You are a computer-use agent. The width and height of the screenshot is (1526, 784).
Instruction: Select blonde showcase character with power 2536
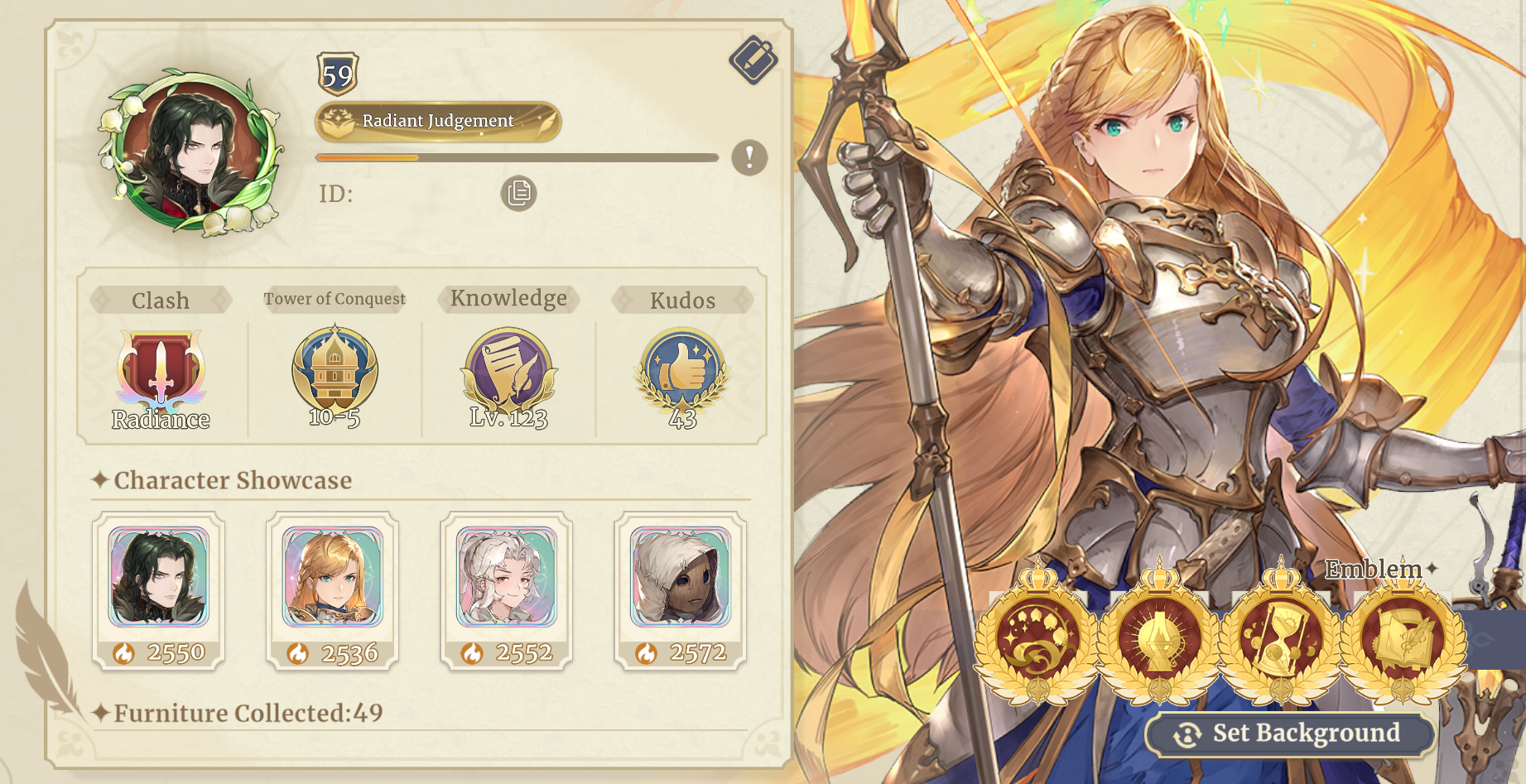[333, 591]
